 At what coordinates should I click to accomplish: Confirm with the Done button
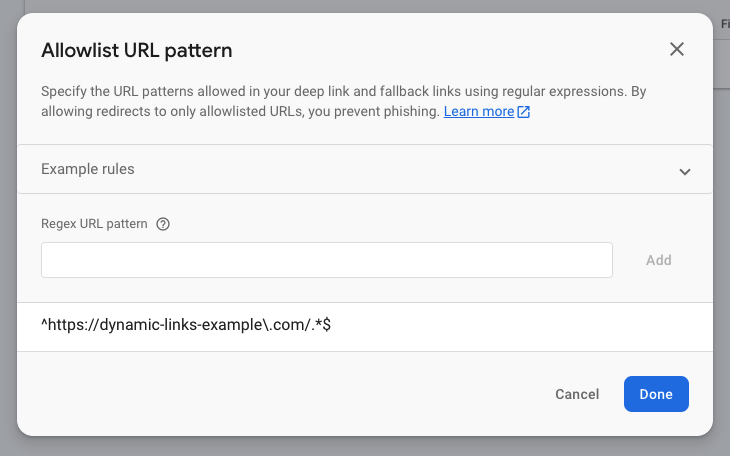656,394
